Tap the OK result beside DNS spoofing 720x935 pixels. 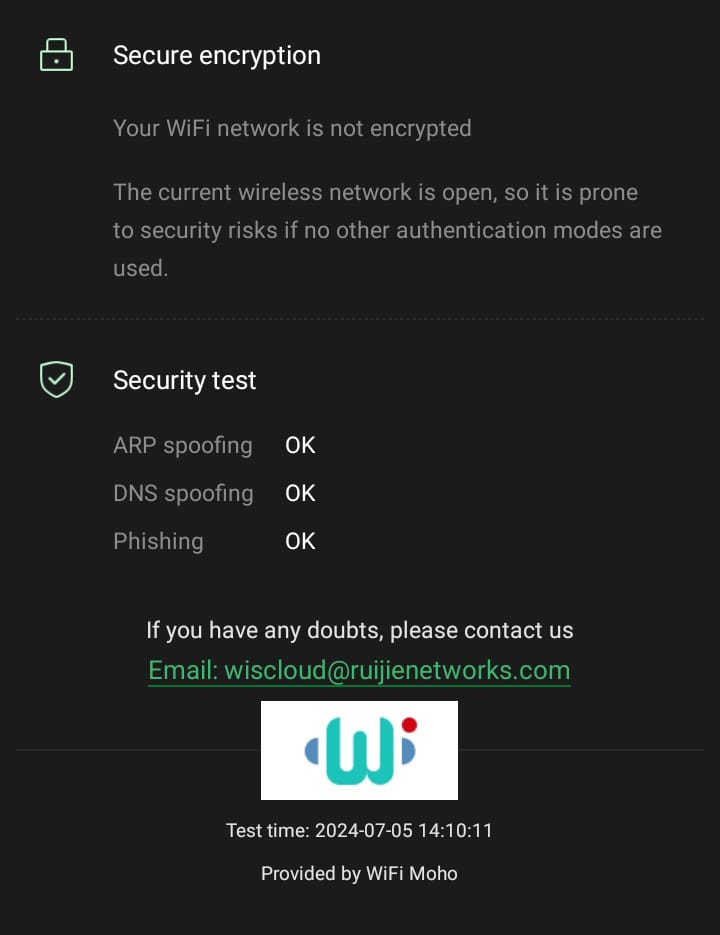point(300,493)
